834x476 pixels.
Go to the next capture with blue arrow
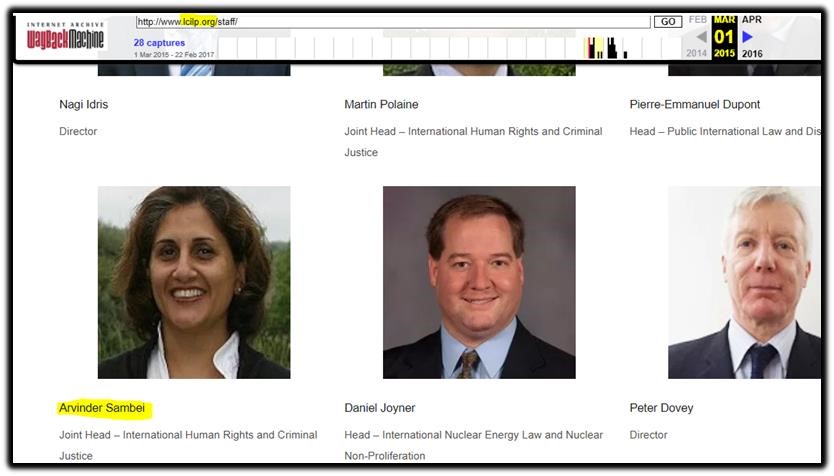click(747, 37)
